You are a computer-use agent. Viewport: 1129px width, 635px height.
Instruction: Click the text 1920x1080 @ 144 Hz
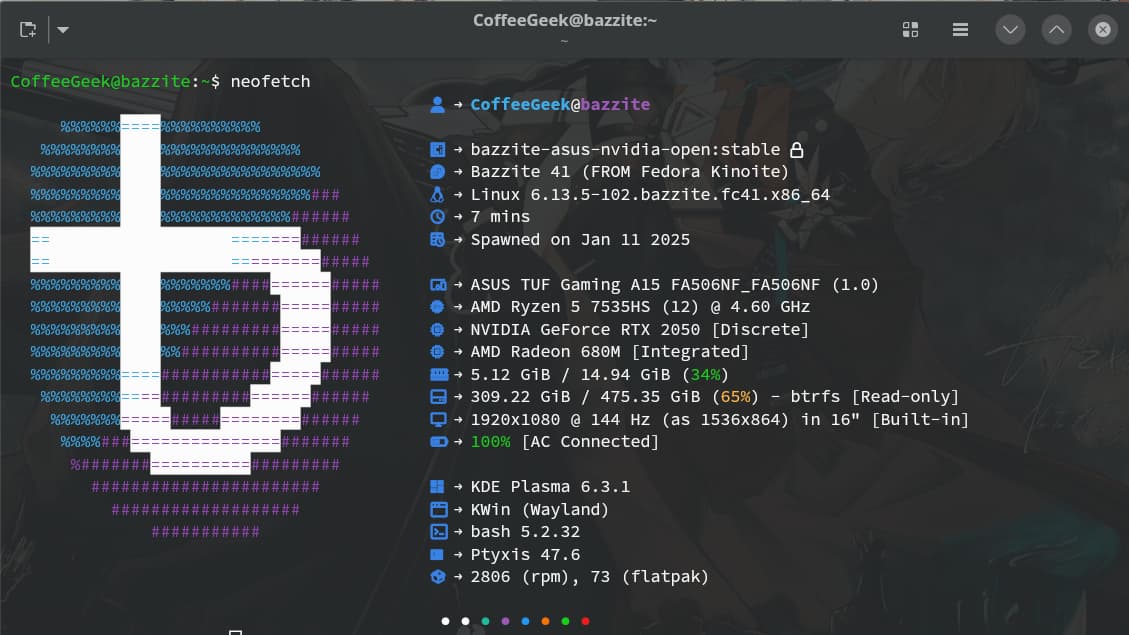pyautogui.click(x=559, y=420)
